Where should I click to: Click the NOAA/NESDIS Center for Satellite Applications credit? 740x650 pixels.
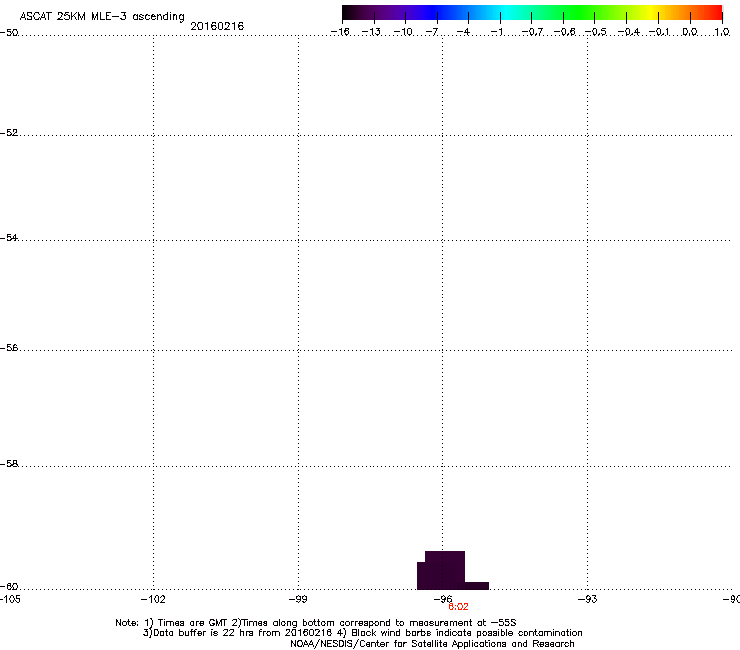coord(432,644)
